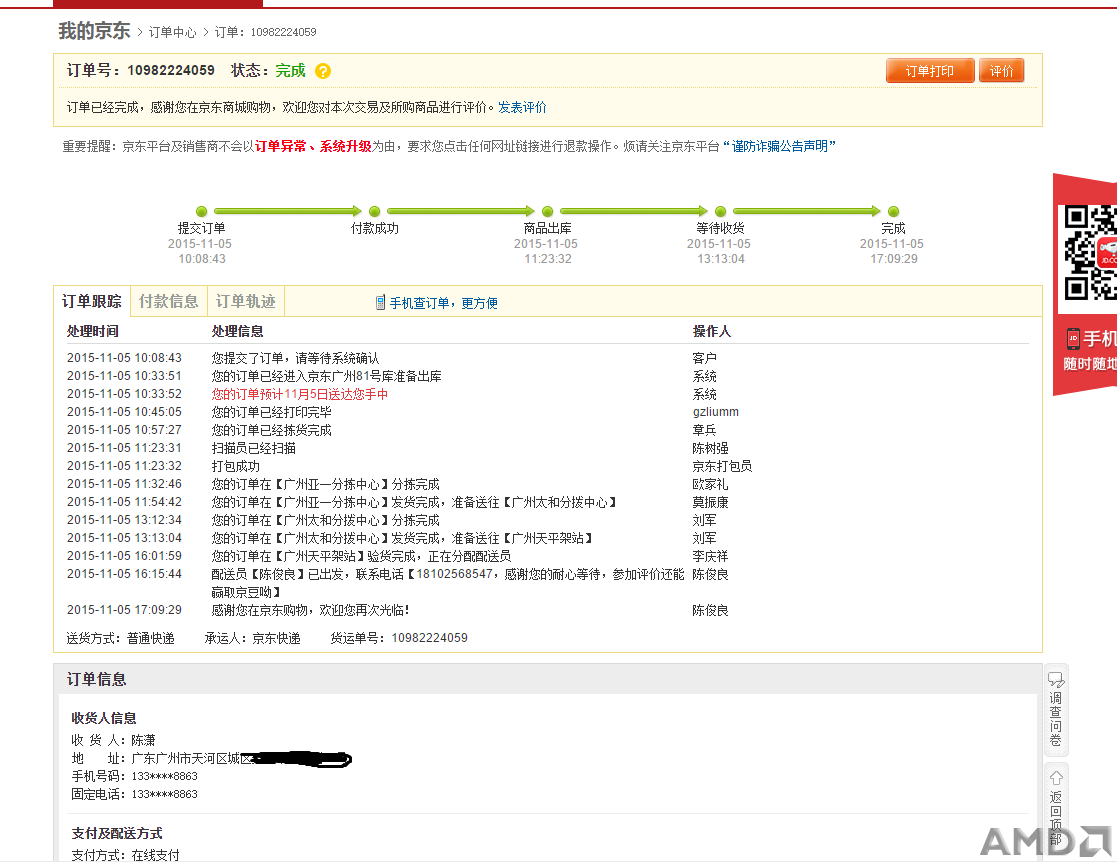
Task: Open the 谨防诈骗公告声明 link
Action: click(x=779, y=146)
